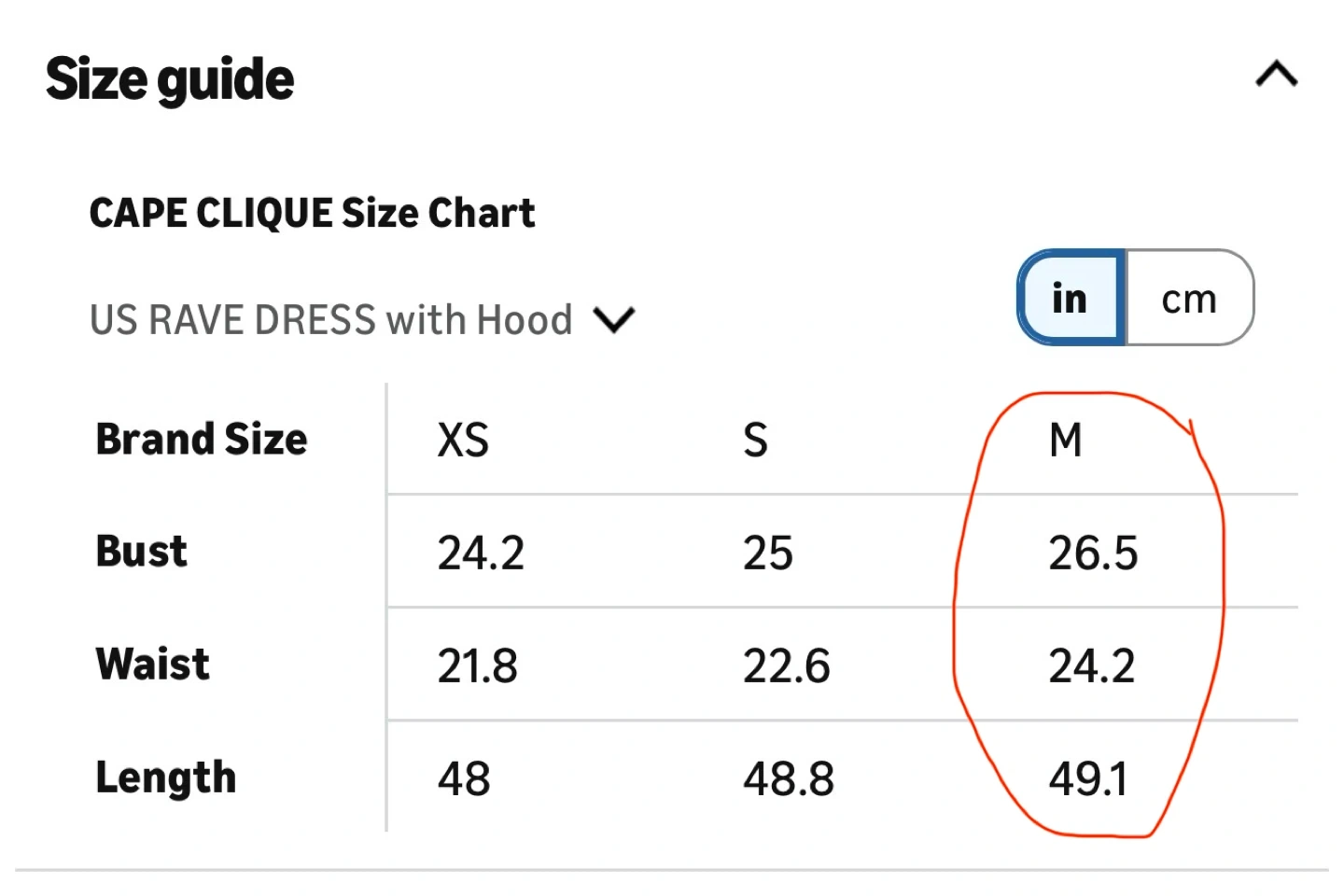The width and height of the screenshot is (1344, 896).
Task: Click the CAPE CLIQUE Size Chart title
Action: pyautogui.click(x=312, y=213)
